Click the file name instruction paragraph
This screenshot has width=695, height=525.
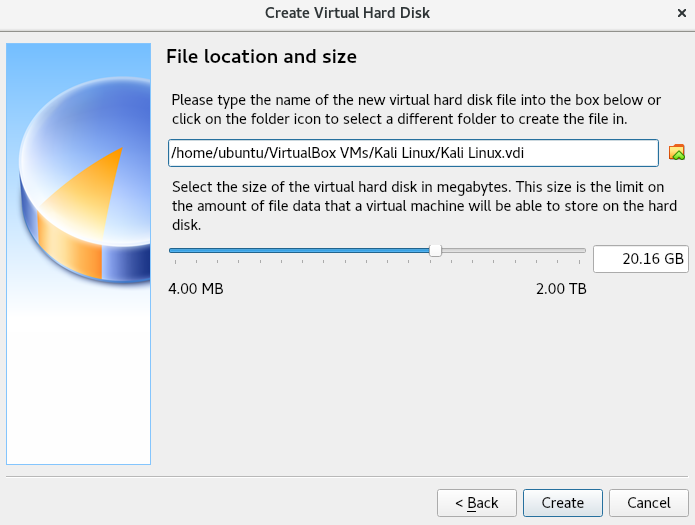416,109
